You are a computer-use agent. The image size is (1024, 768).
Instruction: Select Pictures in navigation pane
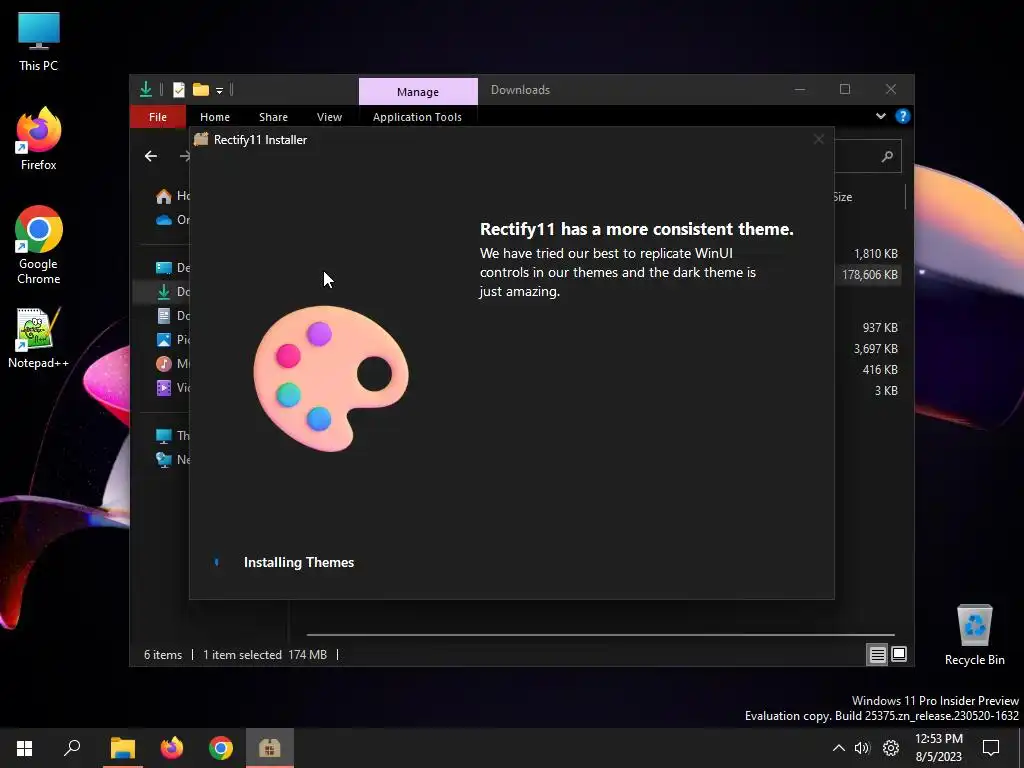click(172, 340)
